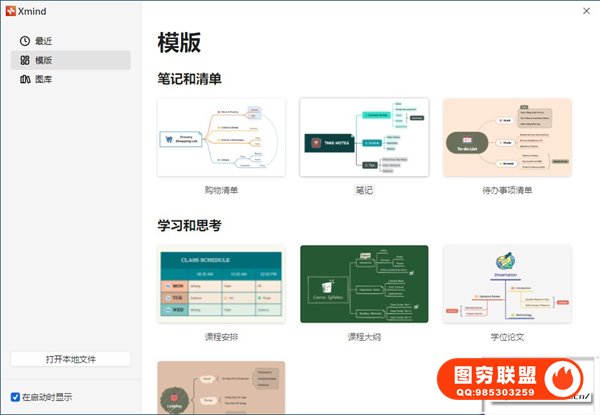Click the 打开本地文件 button
Screen dimensions: 600x415
70,359
